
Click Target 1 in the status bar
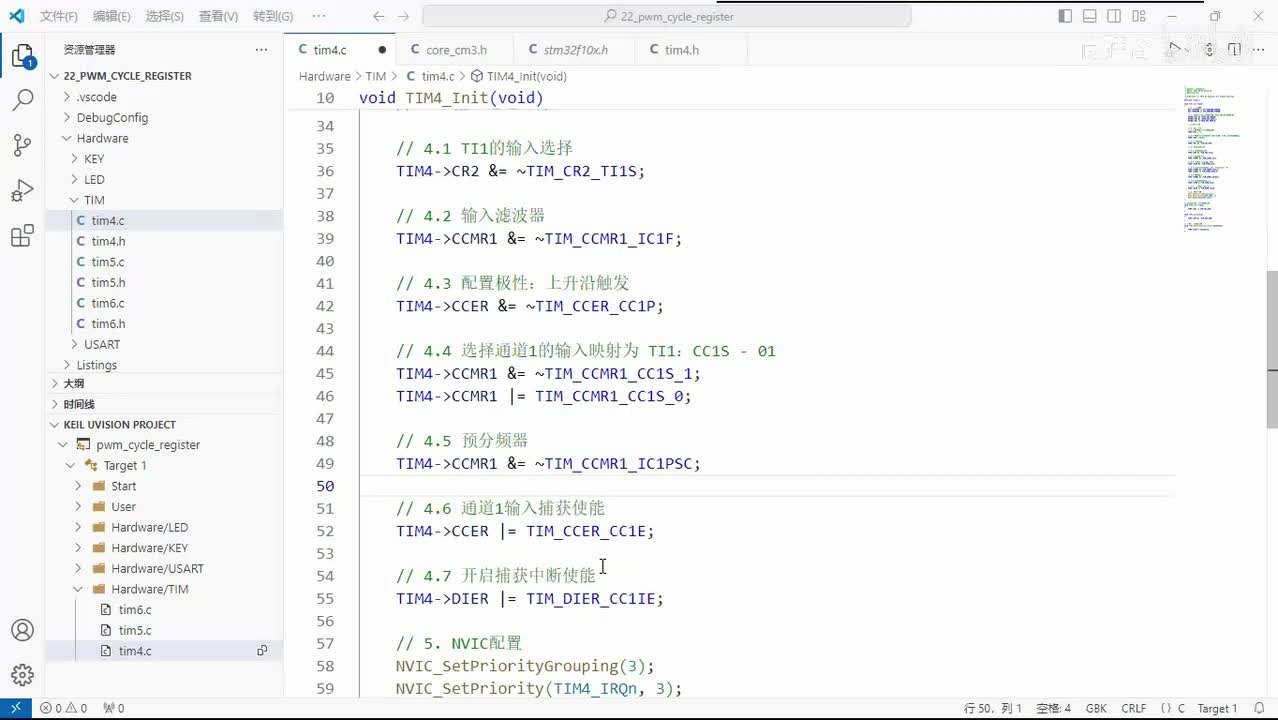[1217, 708]
